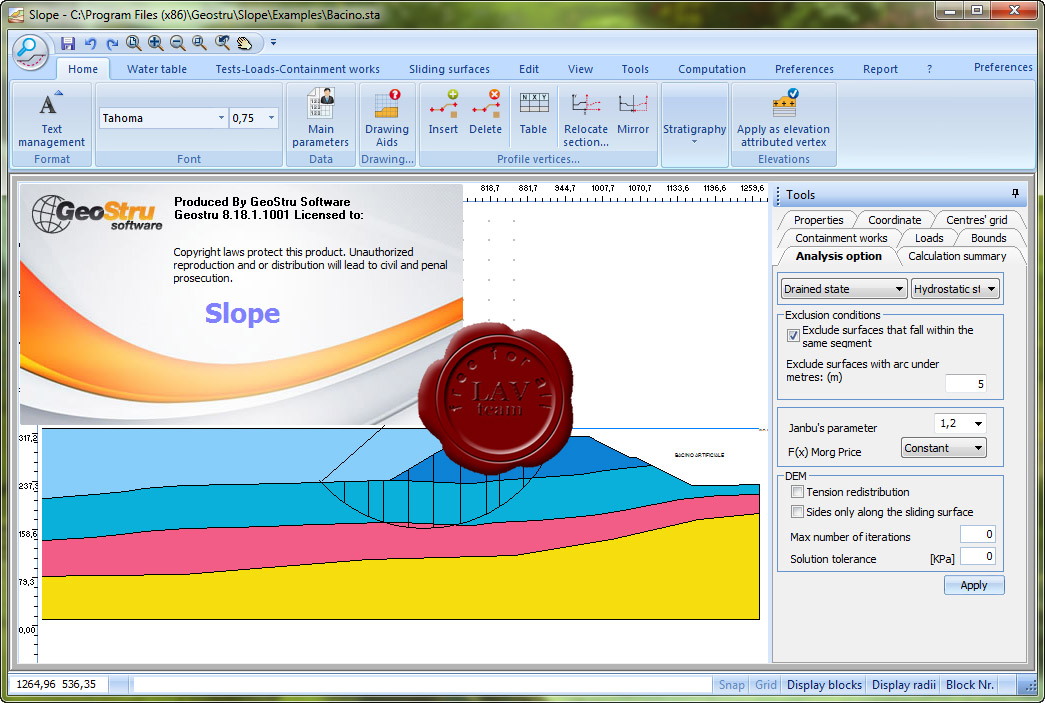The width and height of the screenshot is (1045, 703).
Task: Edit Max number of iterations field
Action: click(977, 534)
